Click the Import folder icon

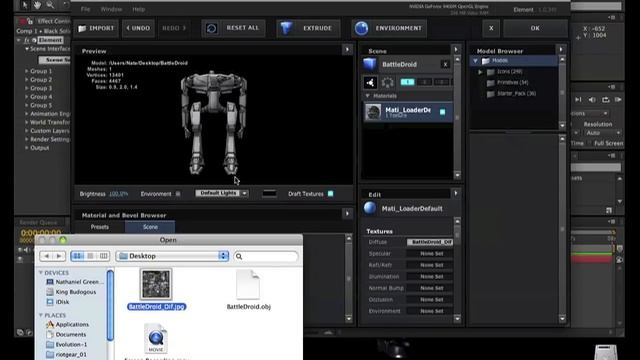click(x=82, y=29)
